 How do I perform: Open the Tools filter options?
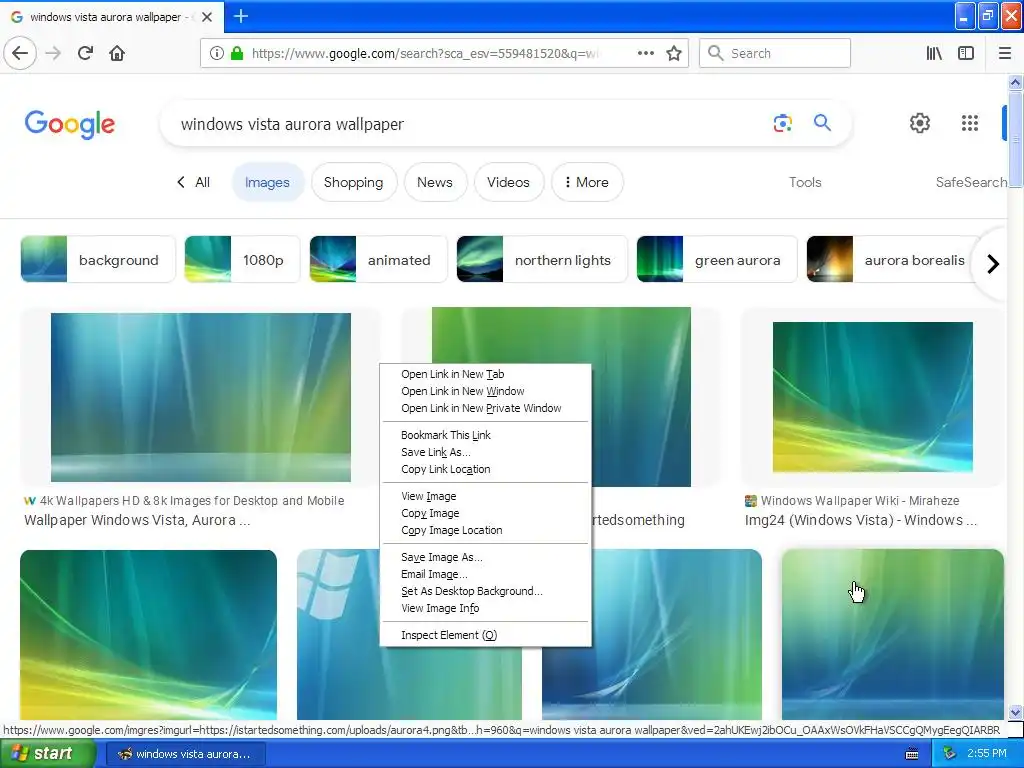pos(805,182)
